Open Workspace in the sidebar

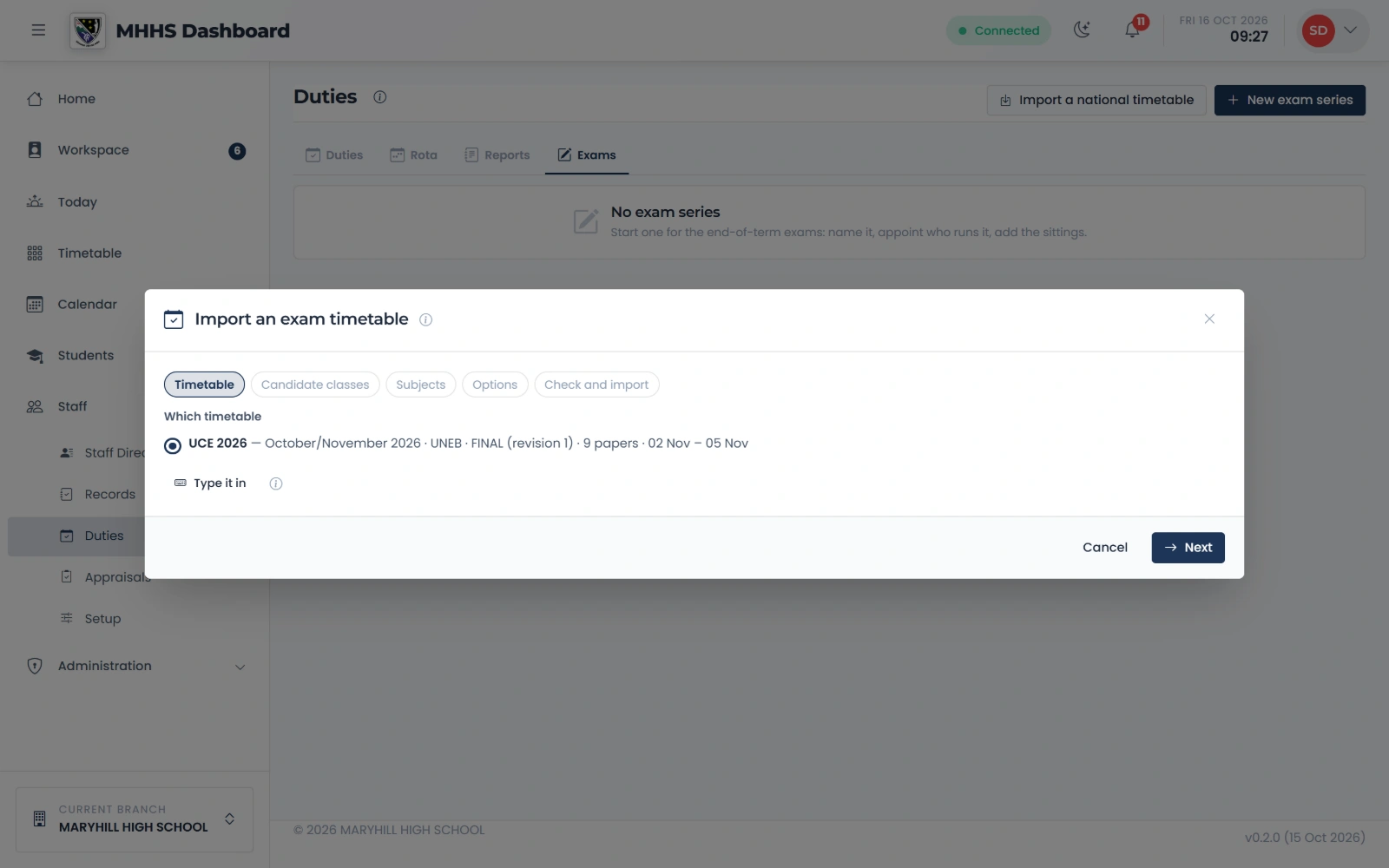[135, 150]
